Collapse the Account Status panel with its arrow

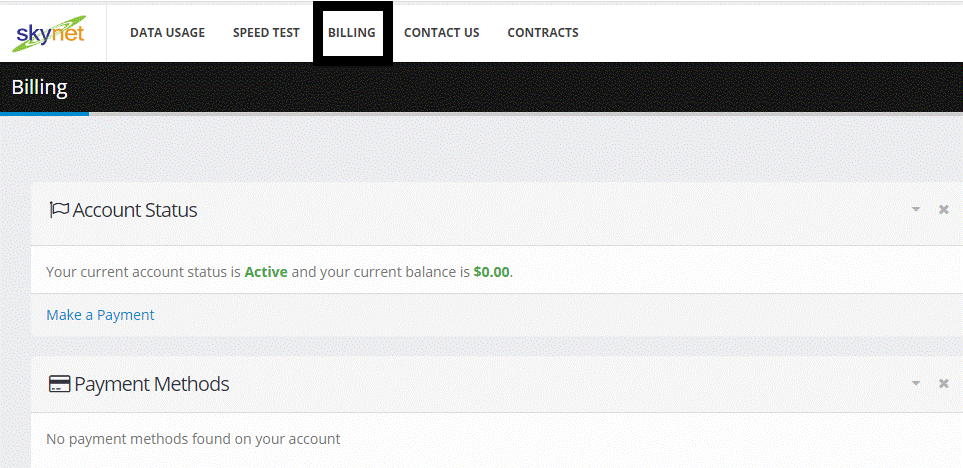(x=916, y=210)
